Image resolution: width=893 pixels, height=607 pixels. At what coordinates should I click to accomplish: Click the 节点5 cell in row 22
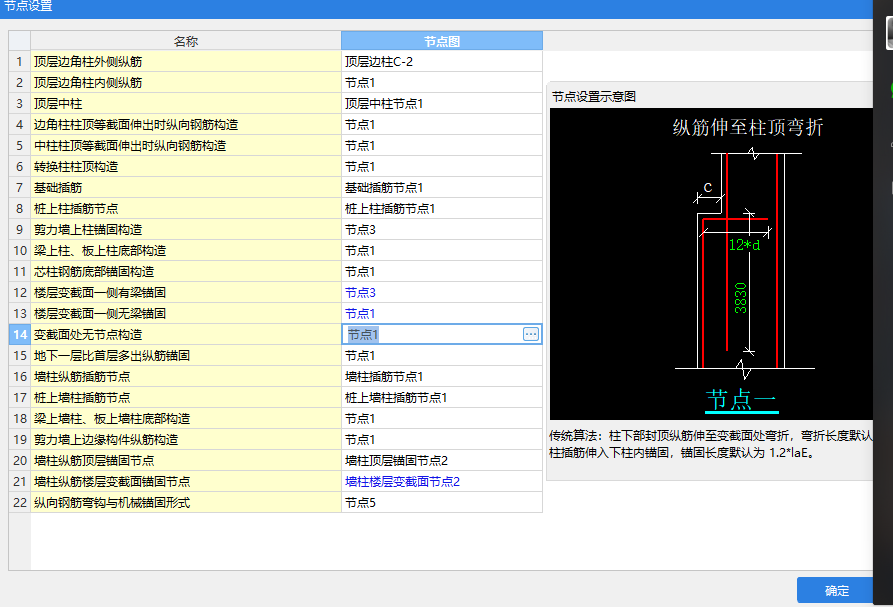click(441, 502)
